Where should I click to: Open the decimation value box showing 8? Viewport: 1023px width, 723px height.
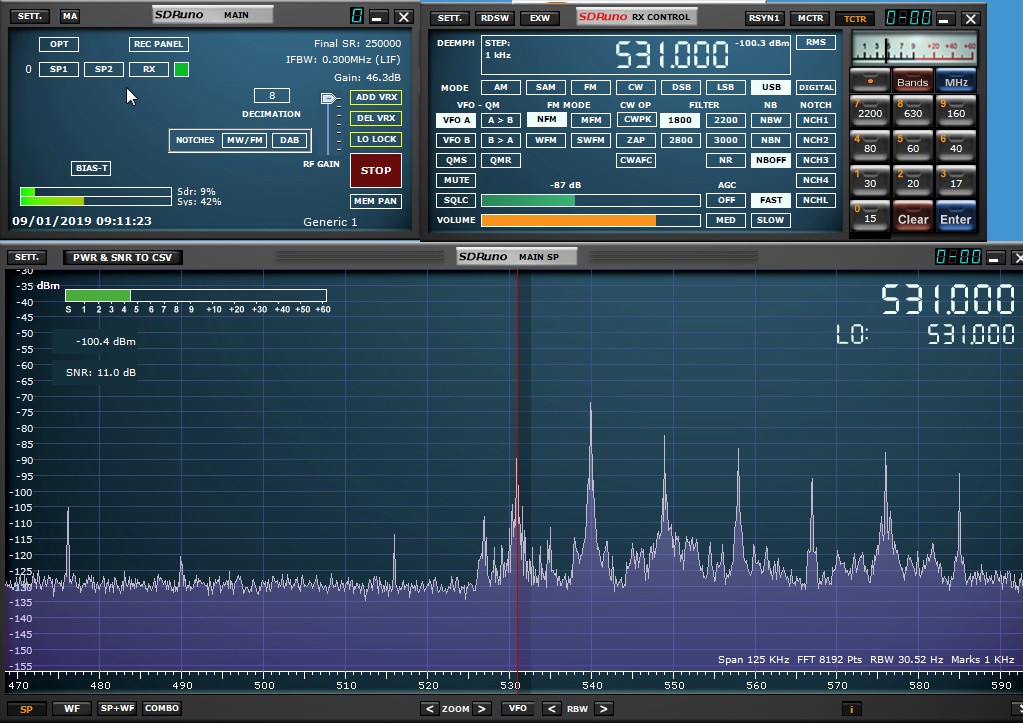tap(271, 96)
